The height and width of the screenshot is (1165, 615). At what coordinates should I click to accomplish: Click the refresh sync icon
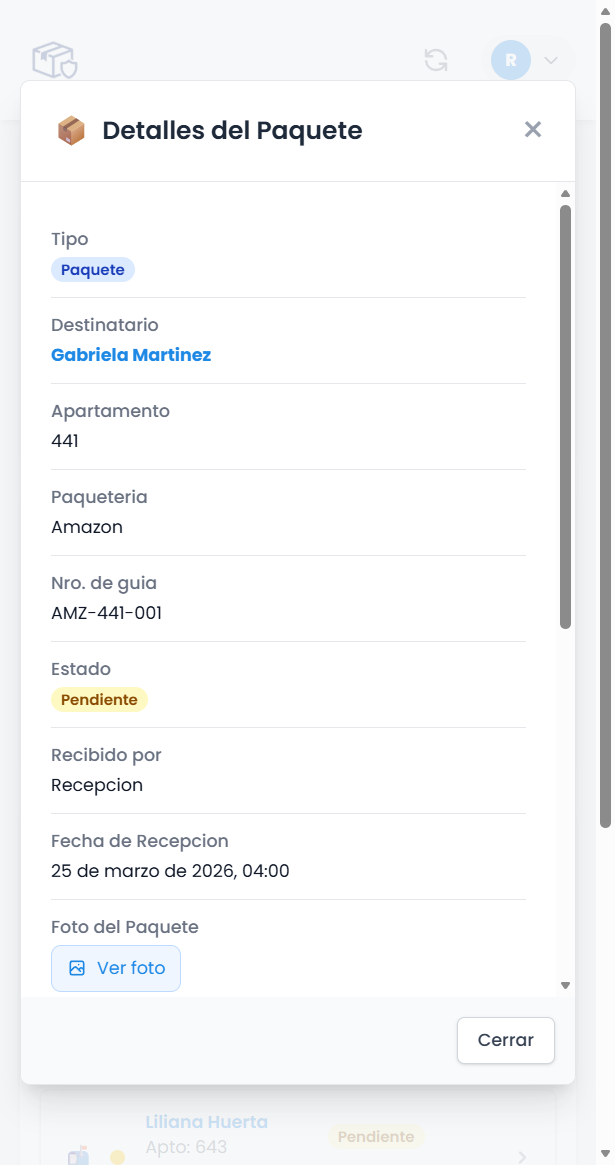coord(435,60)
